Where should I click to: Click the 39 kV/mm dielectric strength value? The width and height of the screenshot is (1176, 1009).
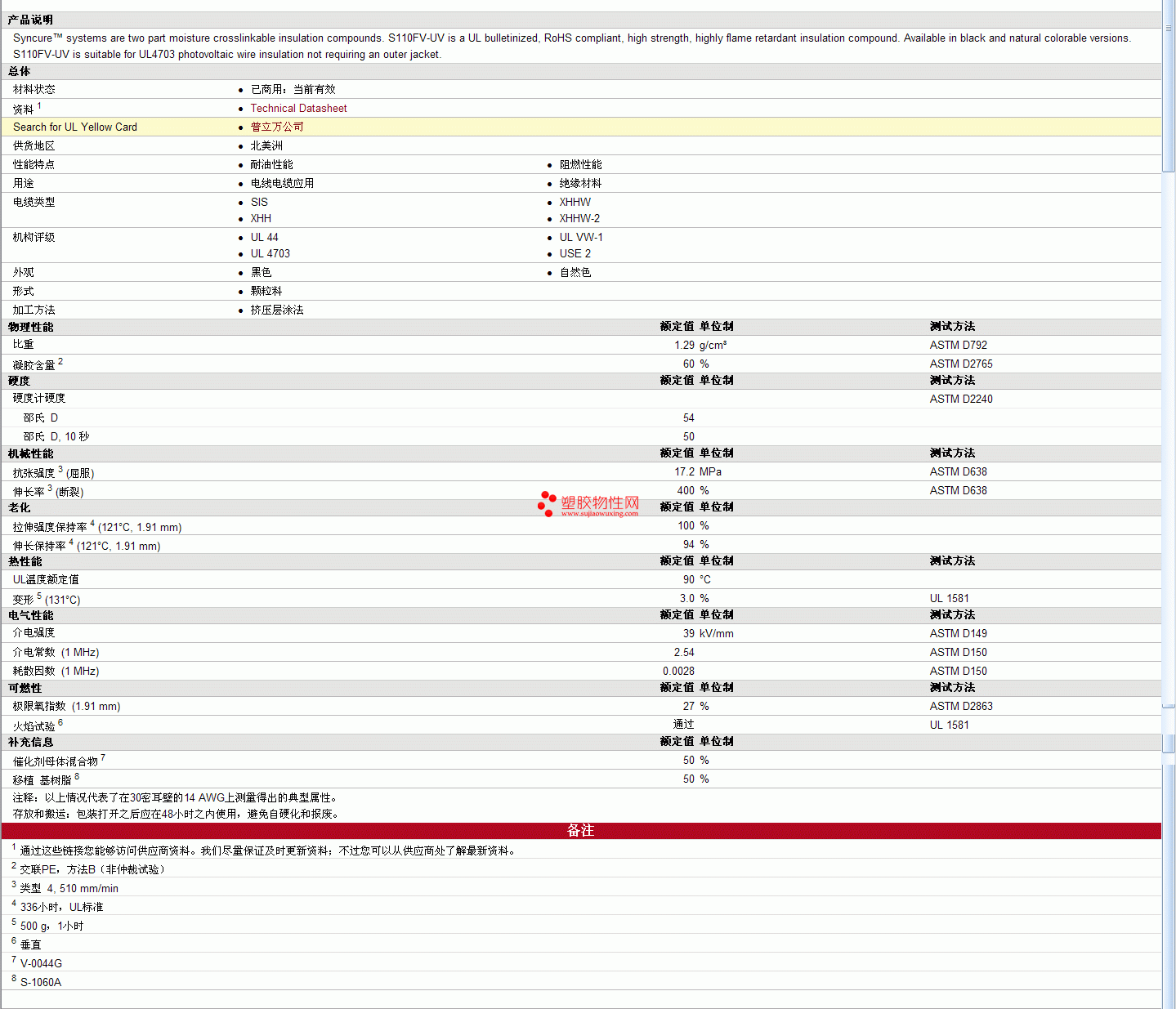tap(709, 633)
